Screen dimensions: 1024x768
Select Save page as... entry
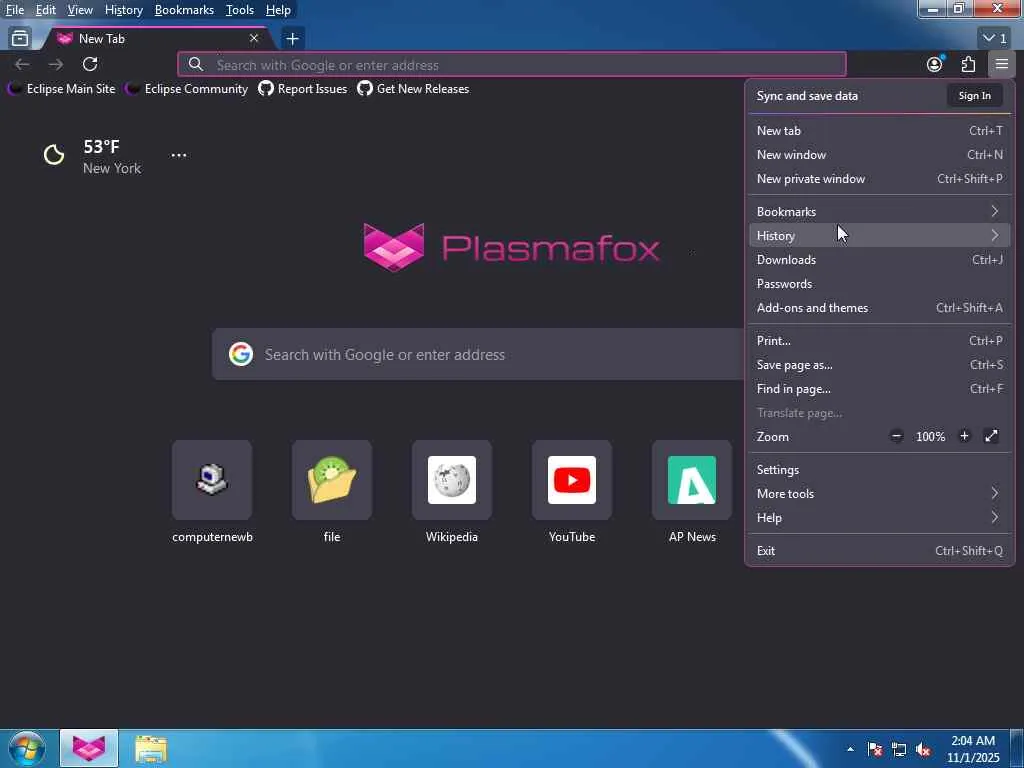[x=880, y=365]
